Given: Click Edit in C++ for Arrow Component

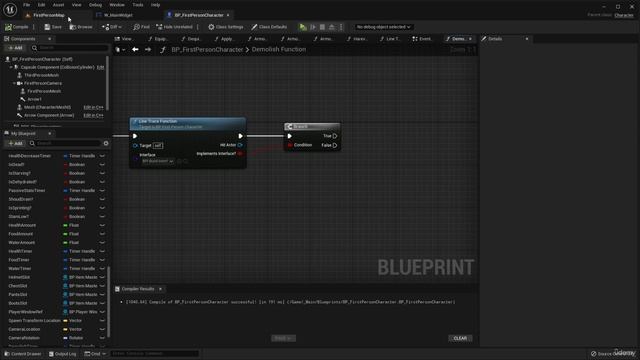Looking at the screenshot, I should (93, 116).
